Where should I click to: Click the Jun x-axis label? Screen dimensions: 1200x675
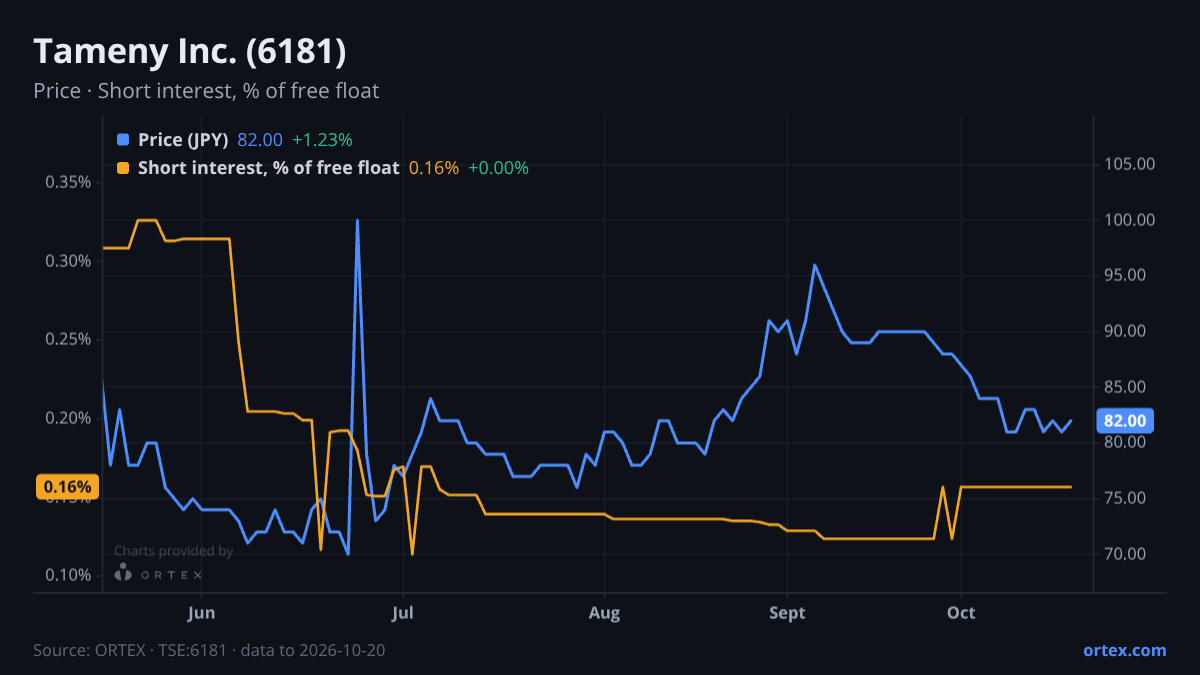202,612
